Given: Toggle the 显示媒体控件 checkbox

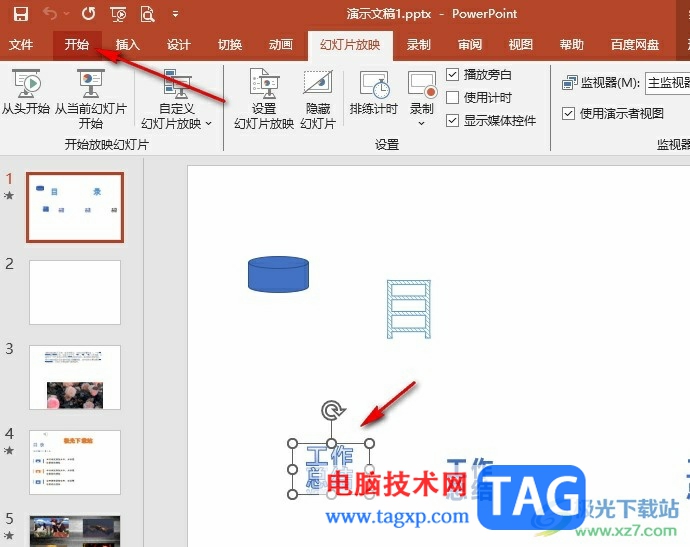Looking at the screenshot, I should 452,120.
